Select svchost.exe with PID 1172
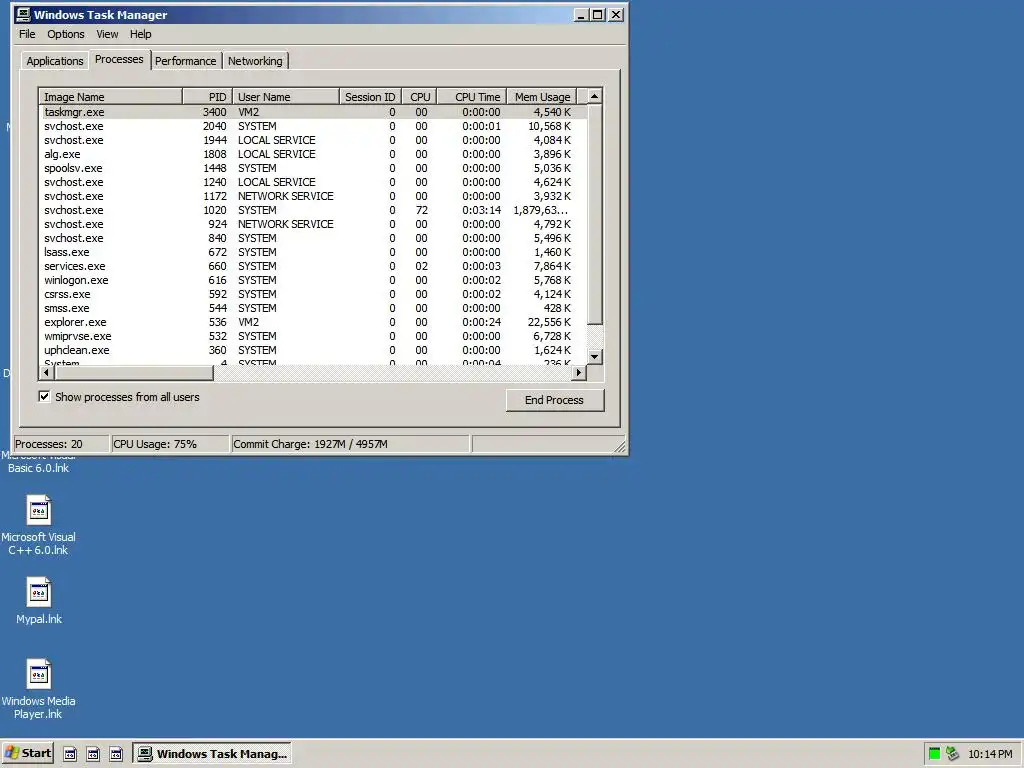 (313, 196)
